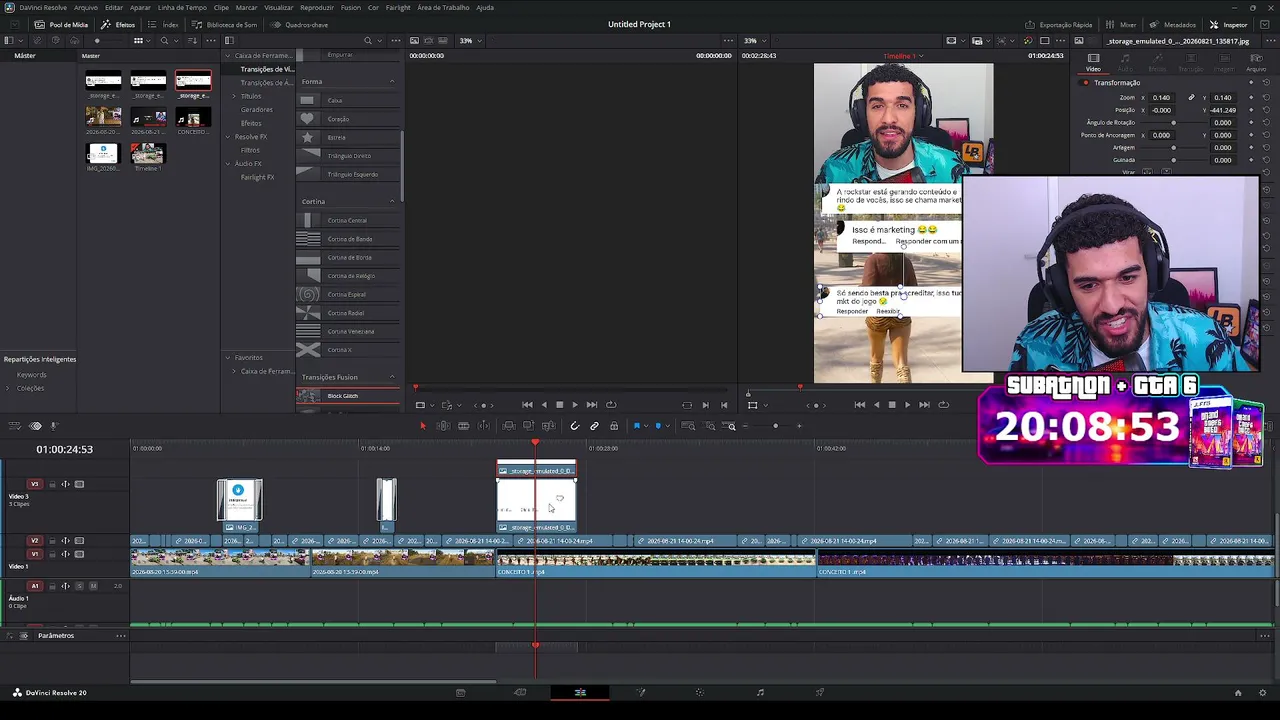Stop playback in the timeline viewer
1280x720 pixels.
(892, 405)
